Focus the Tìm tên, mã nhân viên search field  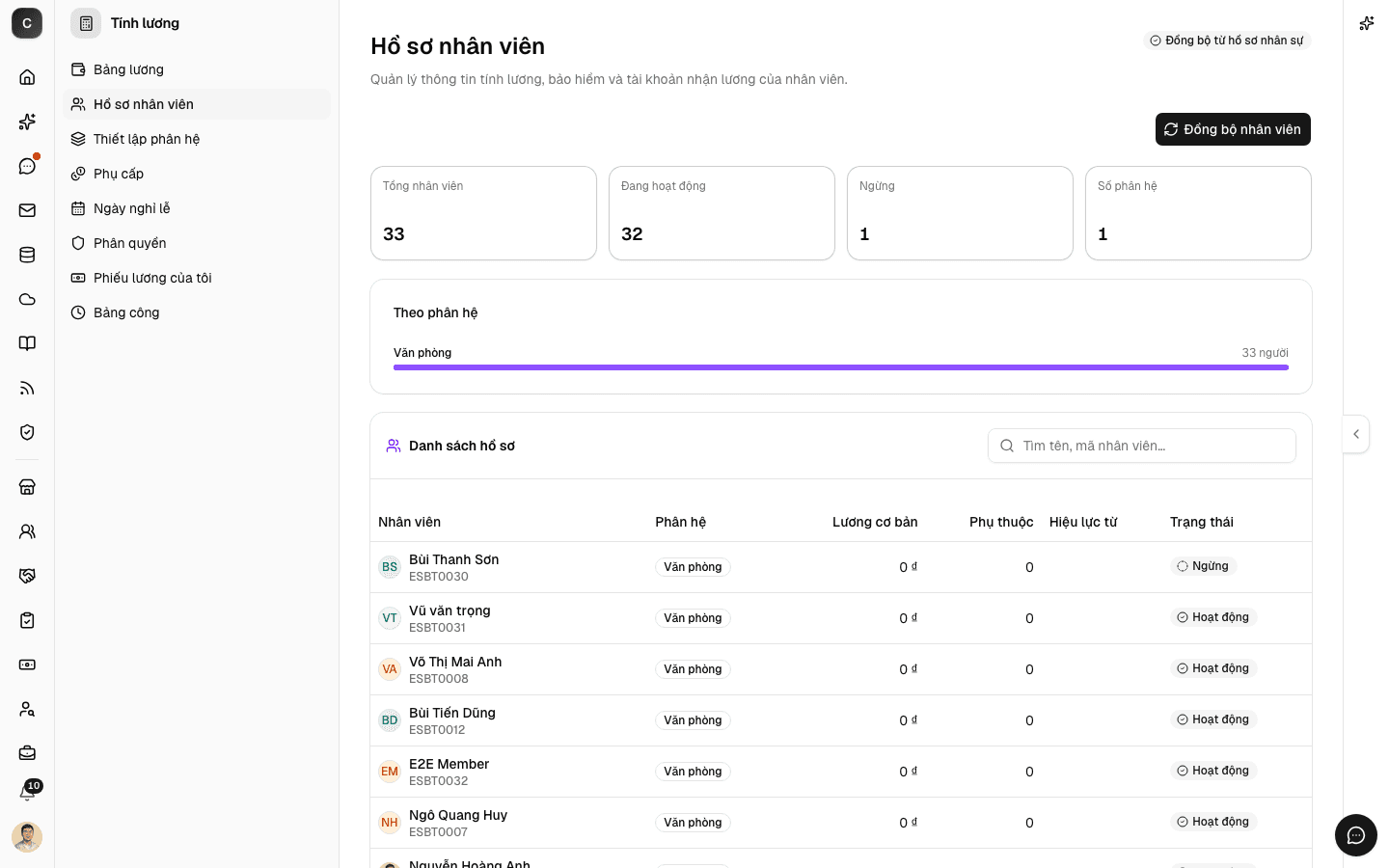coord(1142,446)
